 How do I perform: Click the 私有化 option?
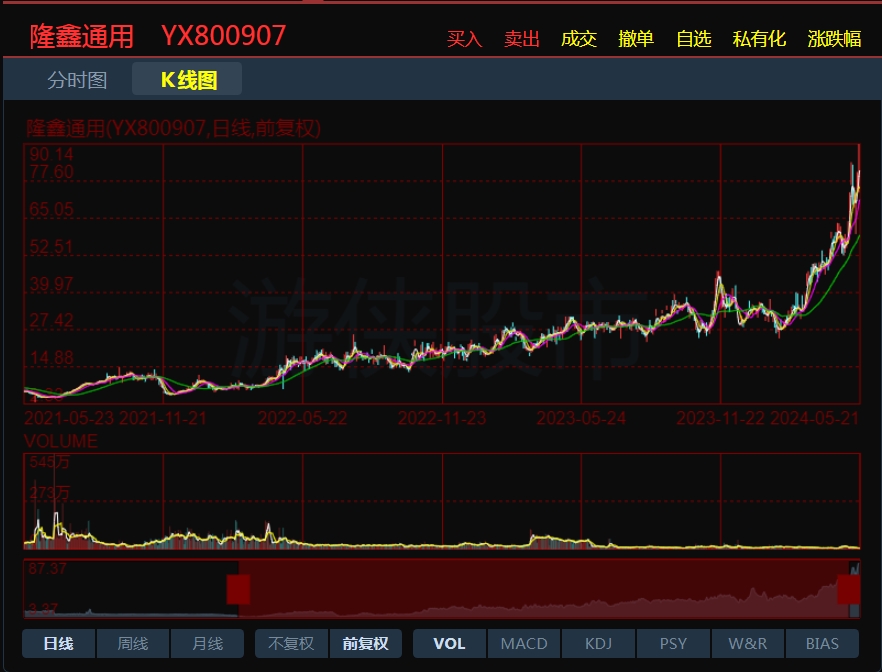point(759,39)
